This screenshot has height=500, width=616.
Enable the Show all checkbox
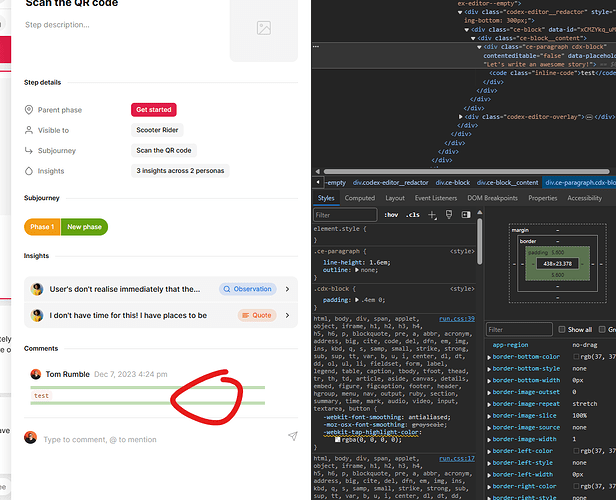(x=562, y=329)
